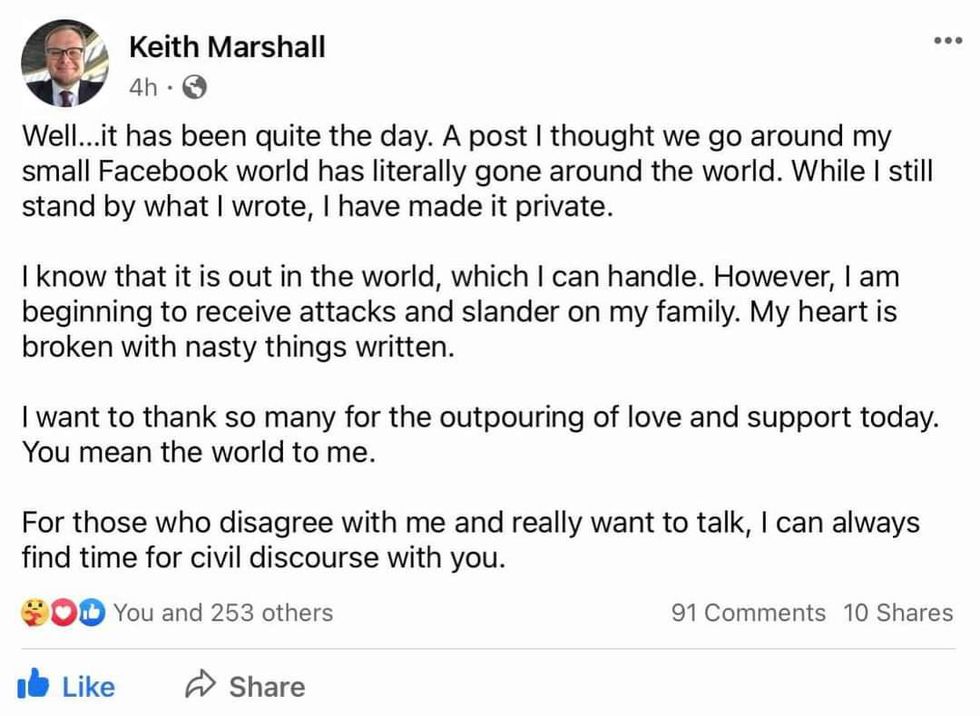The image size is (980, 716).
Task: Click the blue thumbs-up reaction icon near the count
Action: tap(91, 613)
